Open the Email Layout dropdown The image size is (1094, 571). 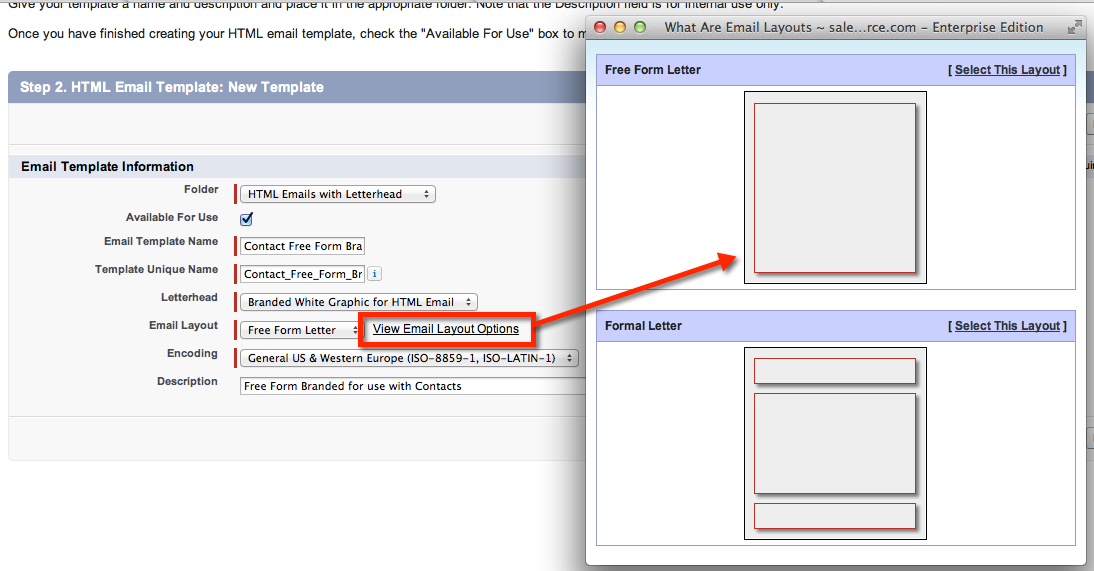tap(299, 330)
